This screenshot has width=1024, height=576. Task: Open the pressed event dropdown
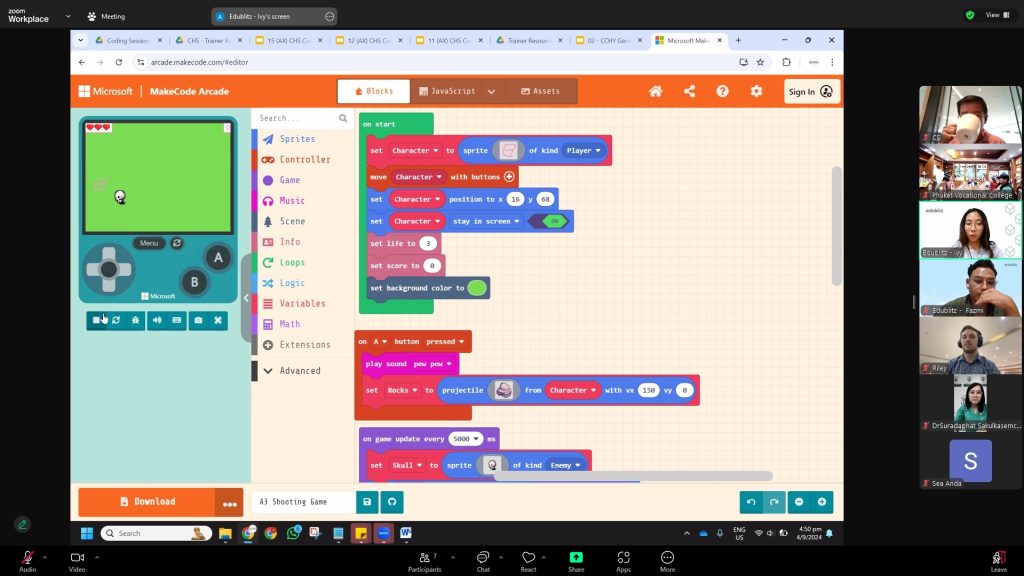pos(445,342)
